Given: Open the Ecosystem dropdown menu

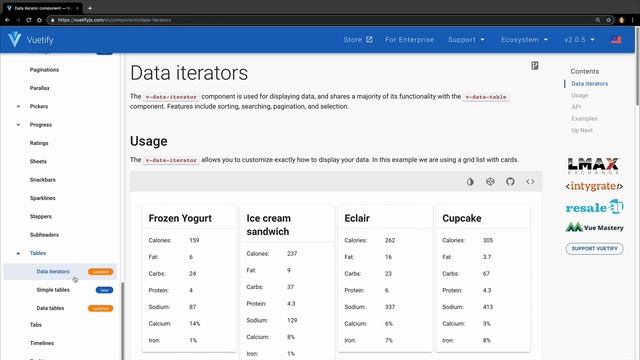Looking at the screenshot, I should (524, 40).
